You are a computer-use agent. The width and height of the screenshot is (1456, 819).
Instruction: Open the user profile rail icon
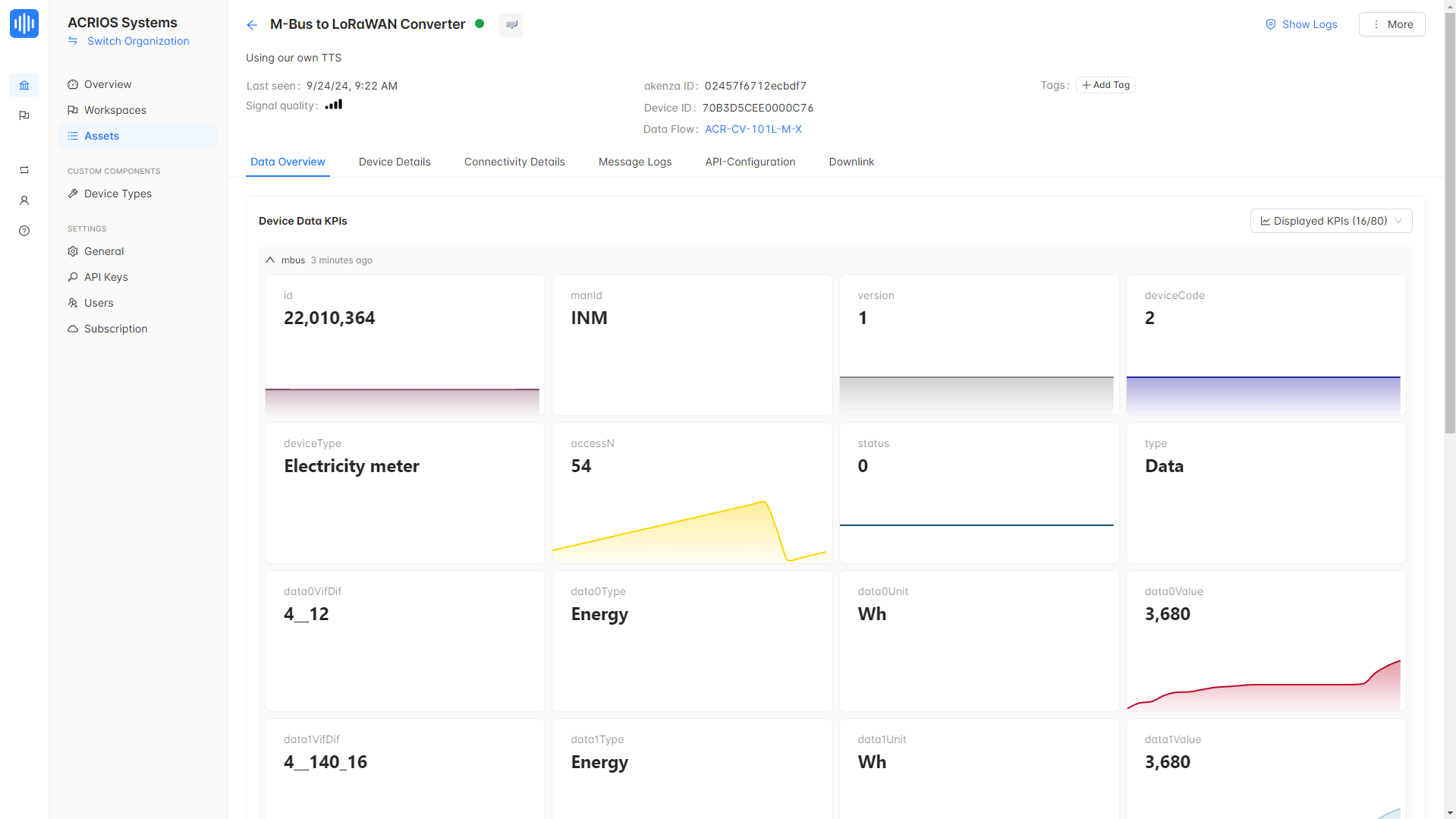point(24,200)
